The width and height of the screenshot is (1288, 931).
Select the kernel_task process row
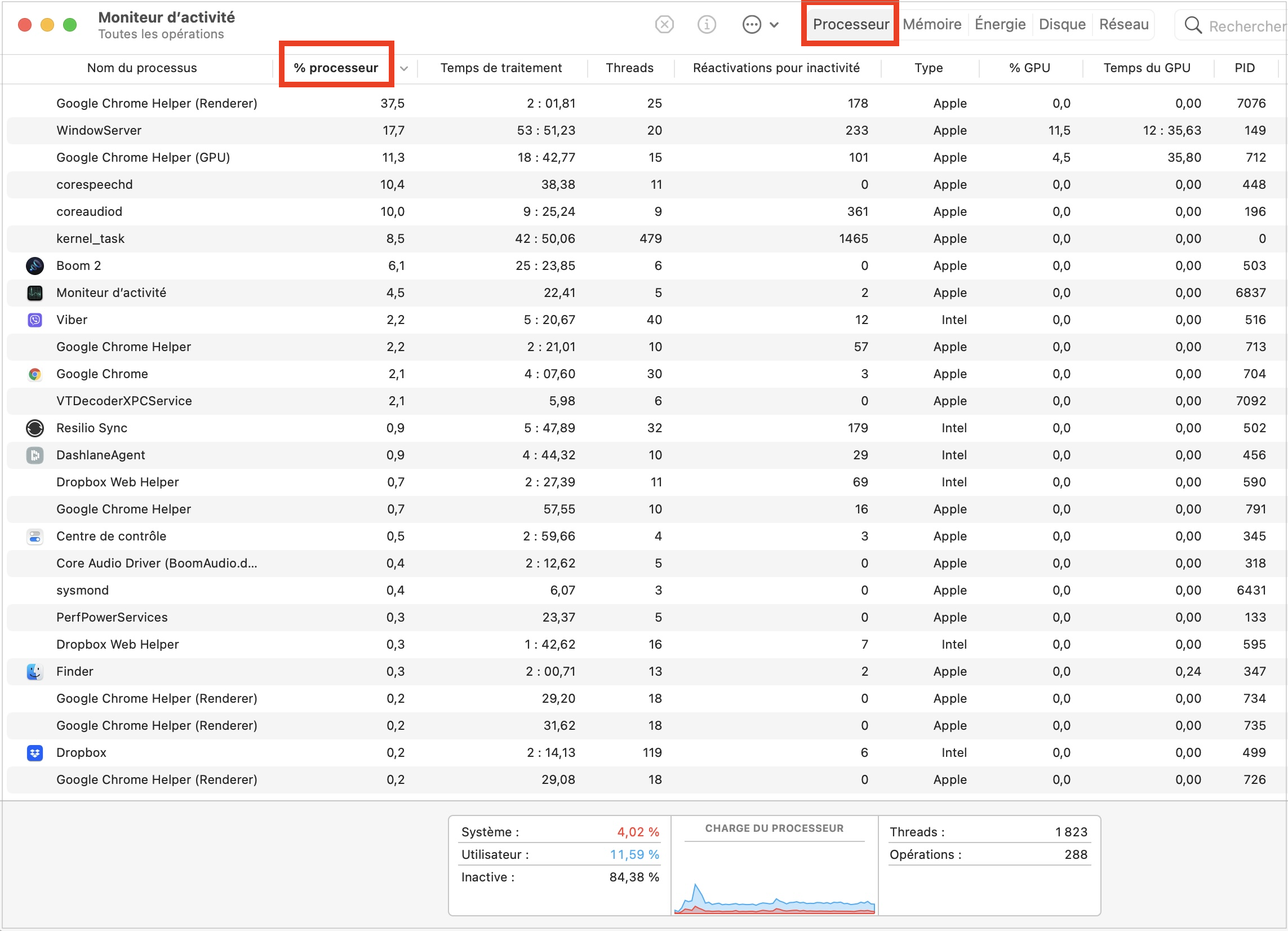[x=646, y=239]
